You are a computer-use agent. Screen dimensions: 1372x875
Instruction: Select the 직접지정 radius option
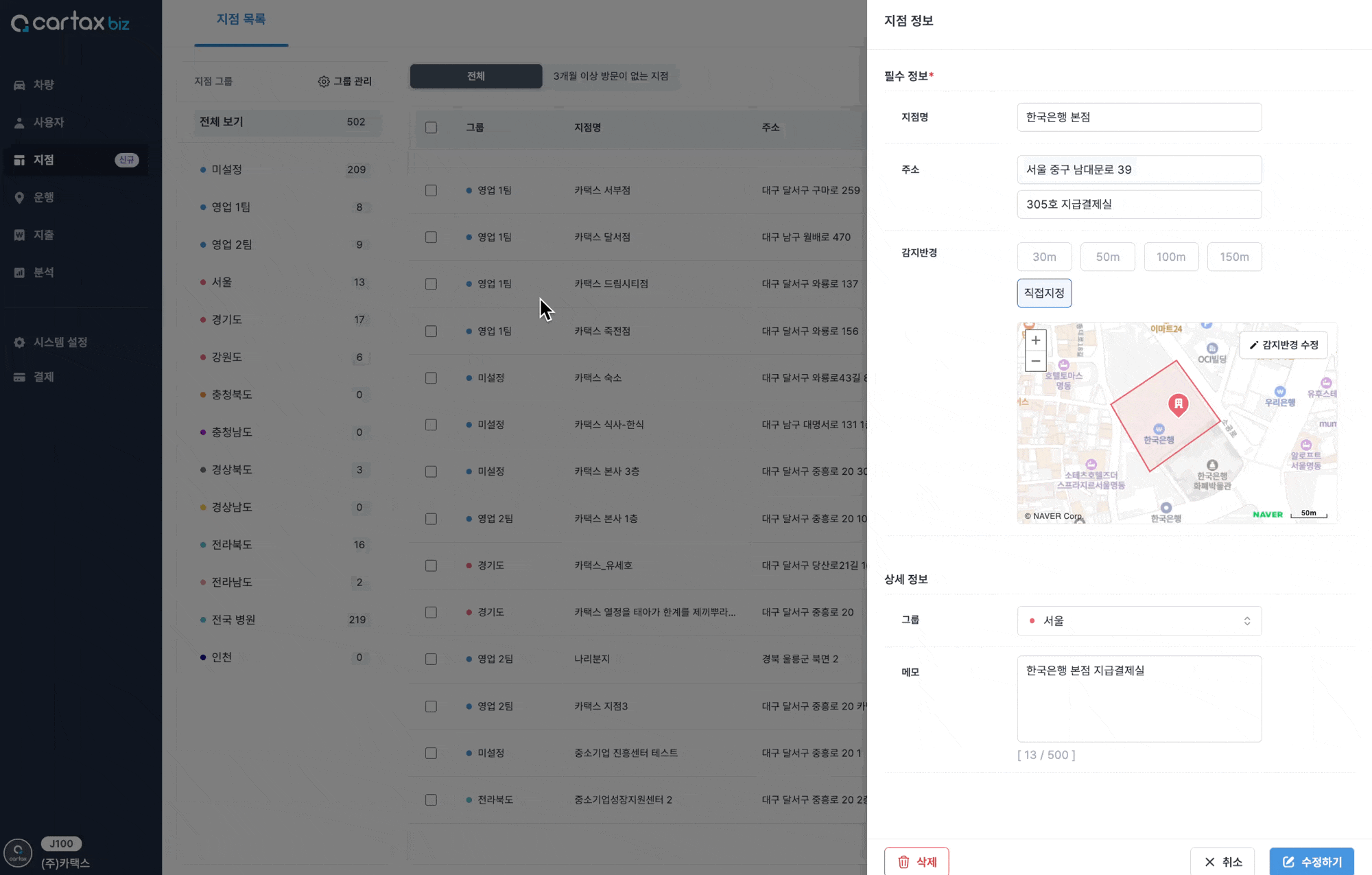(x=1043, y=293)
